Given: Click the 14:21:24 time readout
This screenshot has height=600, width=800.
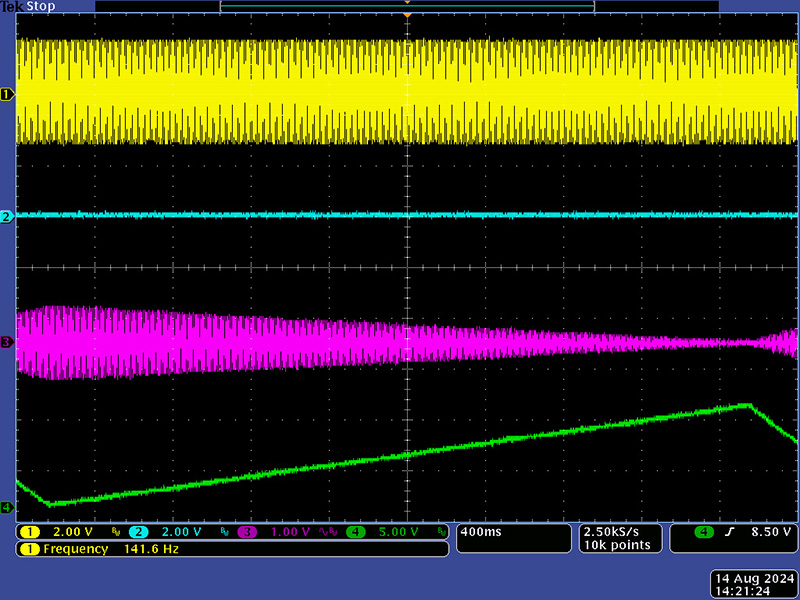Looking at the screenshot, I should tap(742, 592).
